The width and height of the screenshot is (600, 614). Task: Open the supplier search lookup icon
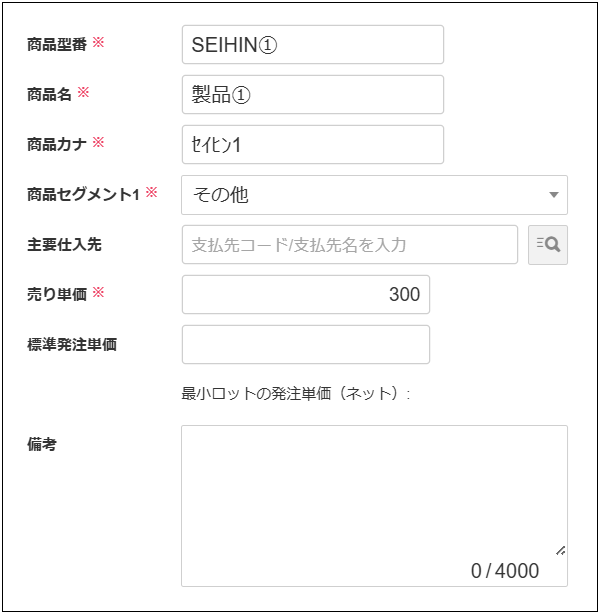(548, 245)
